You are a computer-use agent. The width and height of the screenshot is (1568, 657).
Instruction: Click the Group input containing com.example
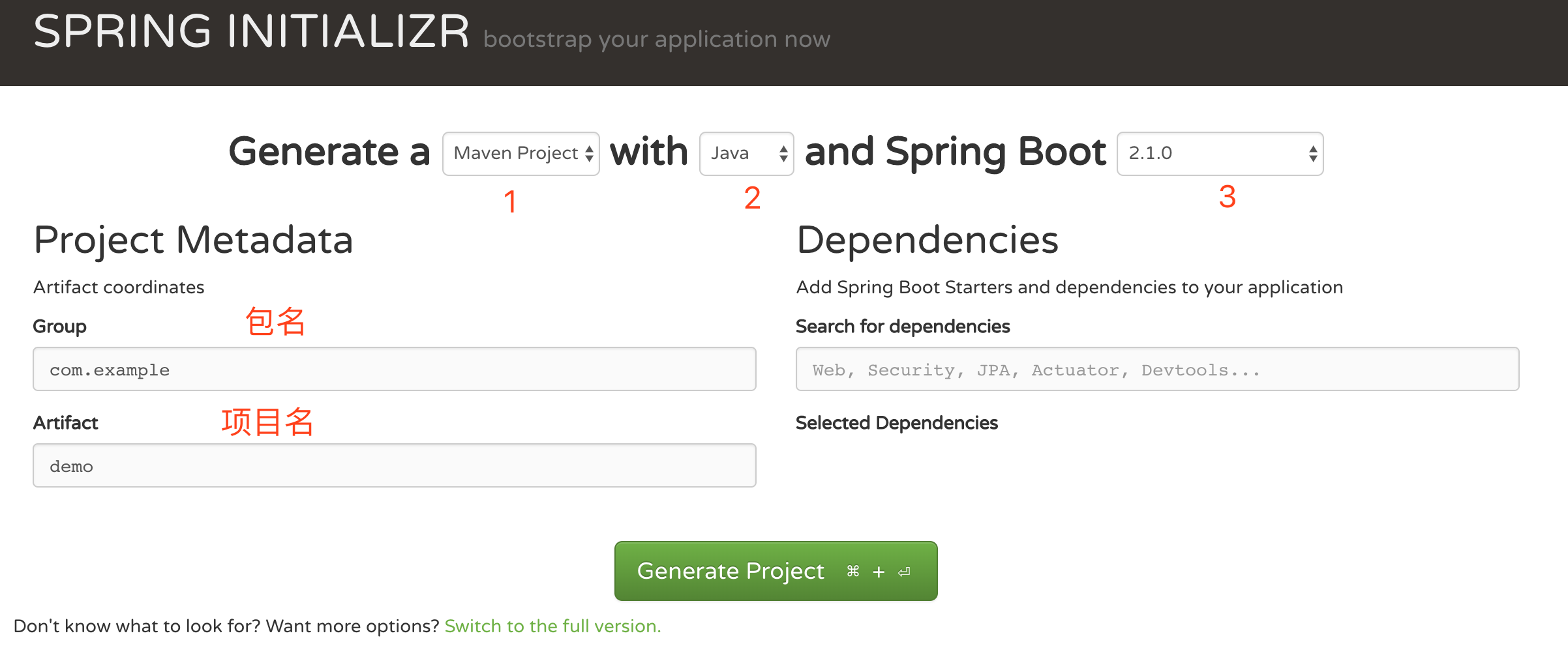click(x=394, y=370)
